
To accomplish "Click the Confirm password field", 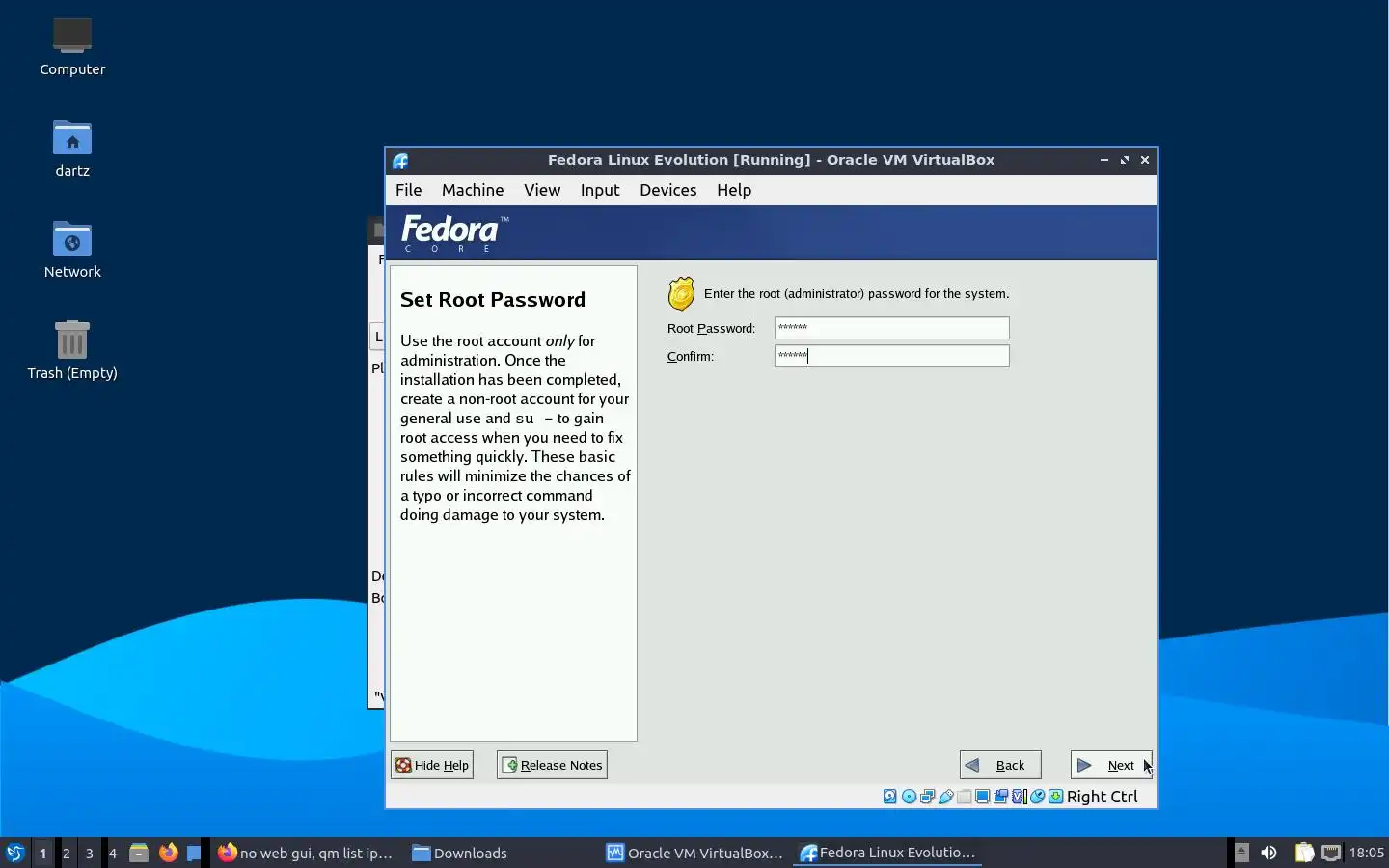I will (892, 356).
